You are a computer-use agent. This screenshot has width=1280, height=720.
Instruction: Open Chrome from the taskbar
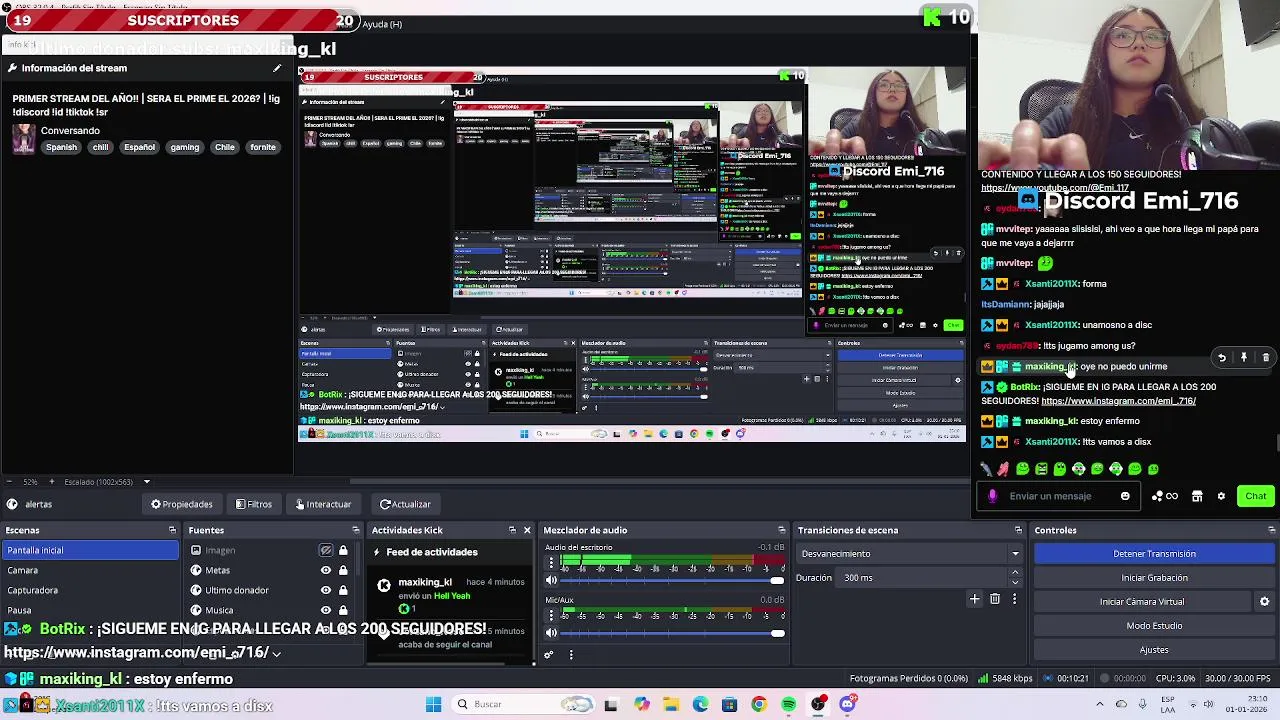(759, 705)
